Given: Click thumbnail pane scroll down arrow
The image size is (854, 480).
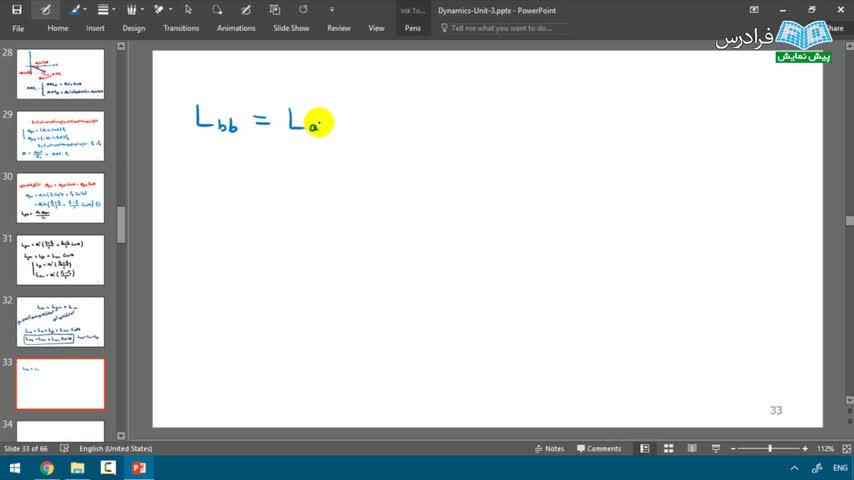Looking at the screenshot, I should [121, 436].
